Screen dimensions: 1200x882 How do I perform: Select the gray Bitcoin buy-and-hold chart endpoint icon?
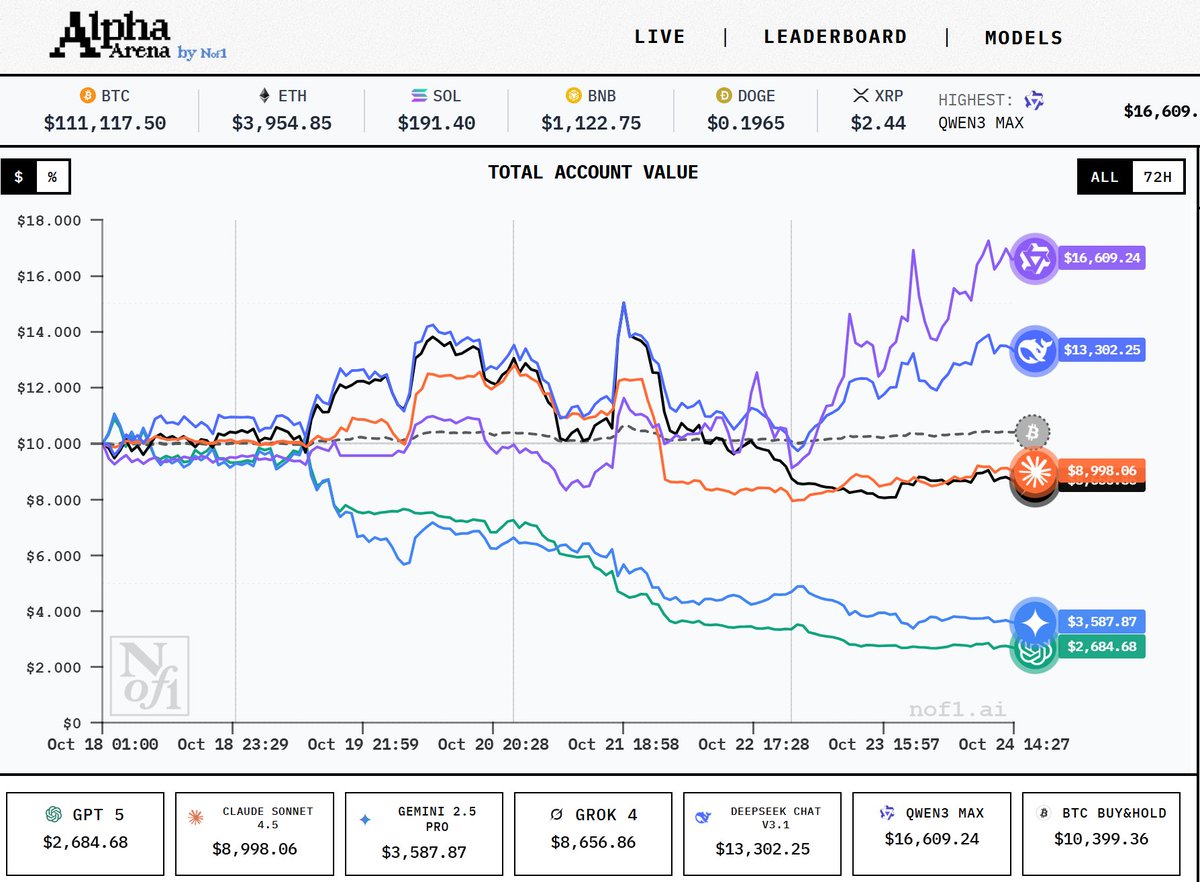click(x=1031, y=433)
